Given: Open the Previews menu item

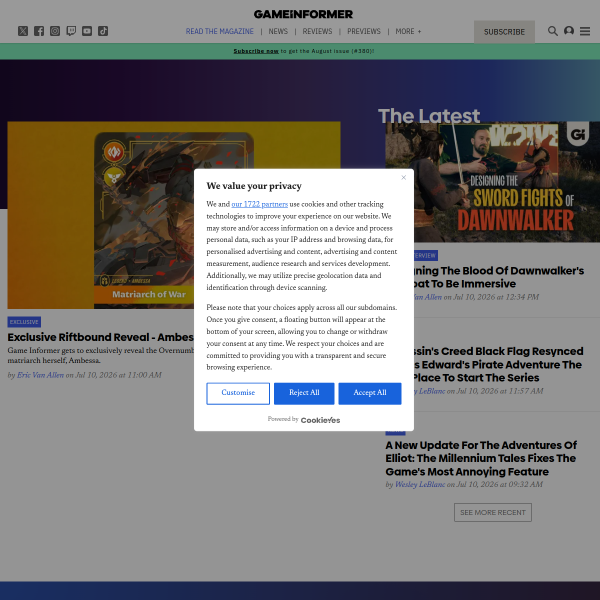Looking at the screenshot, I should pyautogui.click(x=364, y=31).
